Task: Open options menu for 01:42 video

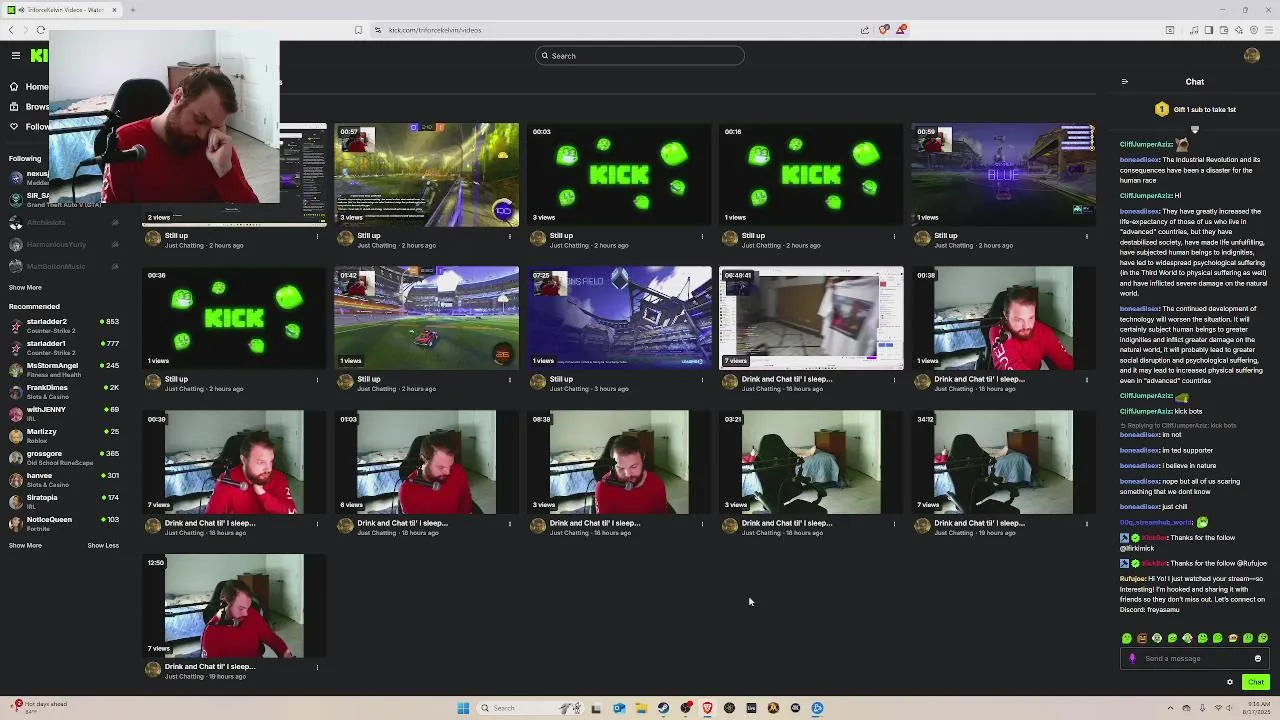Action: click(x=510, y=380)
